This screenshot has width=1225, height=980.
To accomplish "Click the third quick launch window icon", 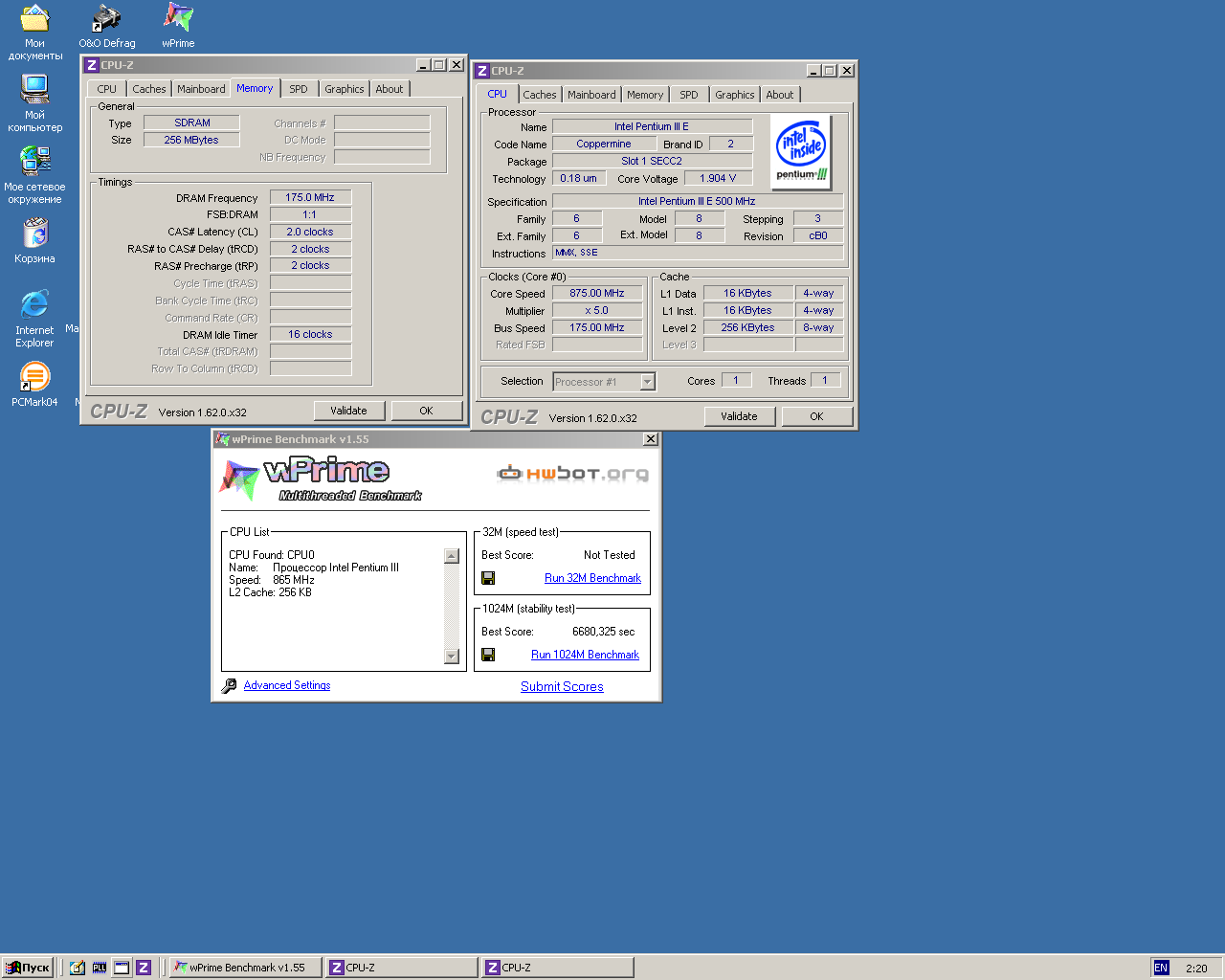I will [122, 968].
